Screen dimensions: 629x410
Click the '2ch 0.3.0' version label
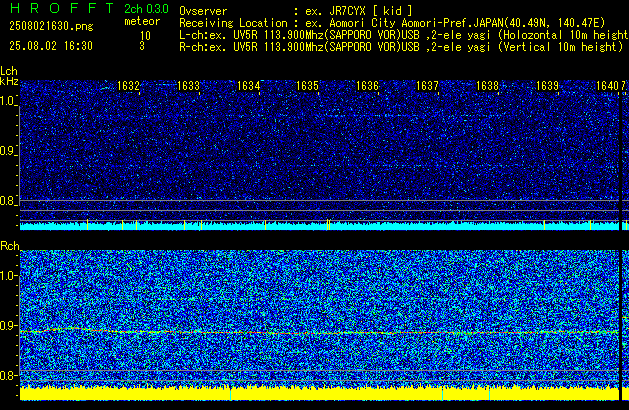click(x=146, y=9)
